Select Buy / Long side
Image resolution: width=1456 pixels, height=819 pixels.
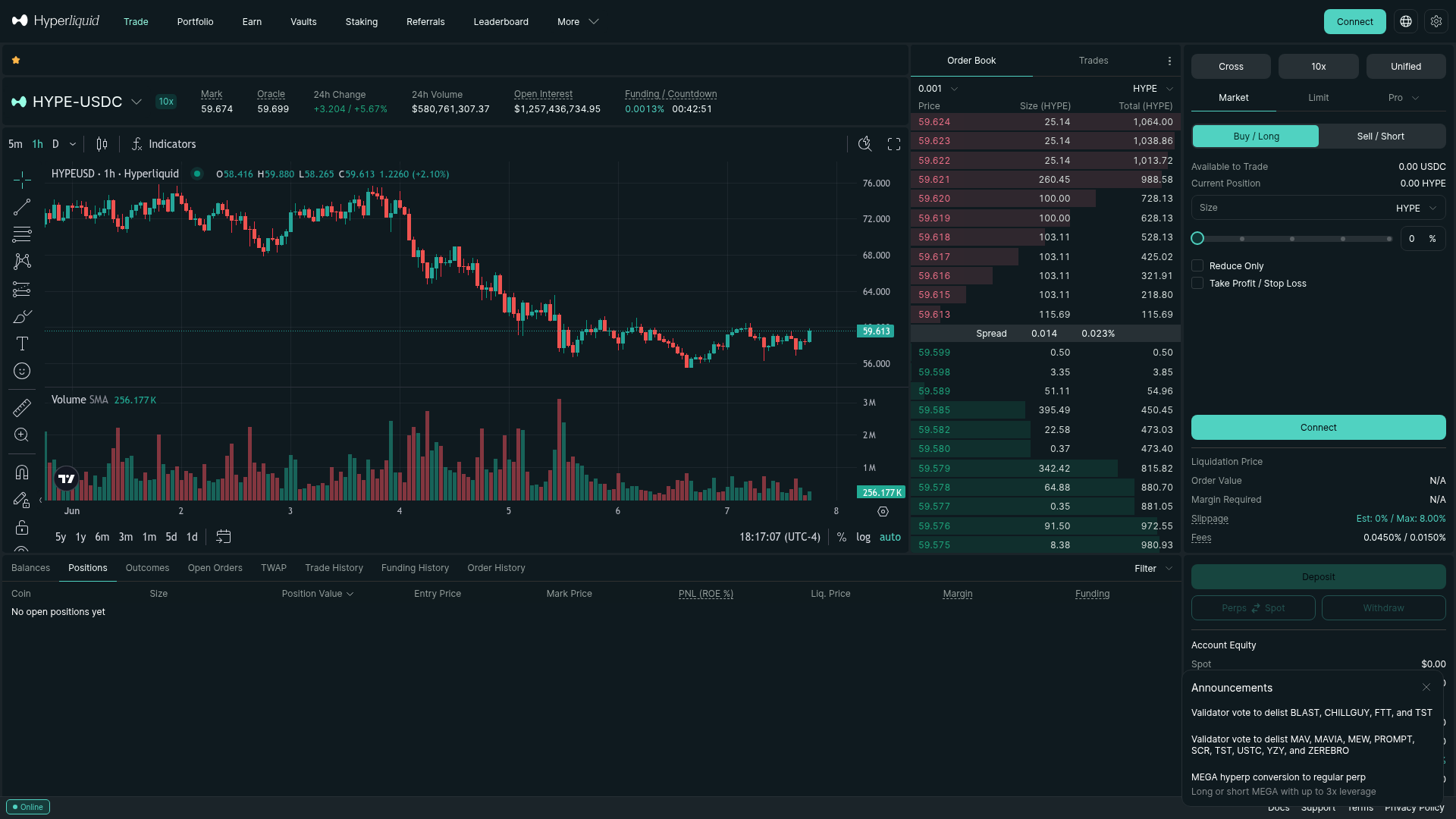(1256, 136)
